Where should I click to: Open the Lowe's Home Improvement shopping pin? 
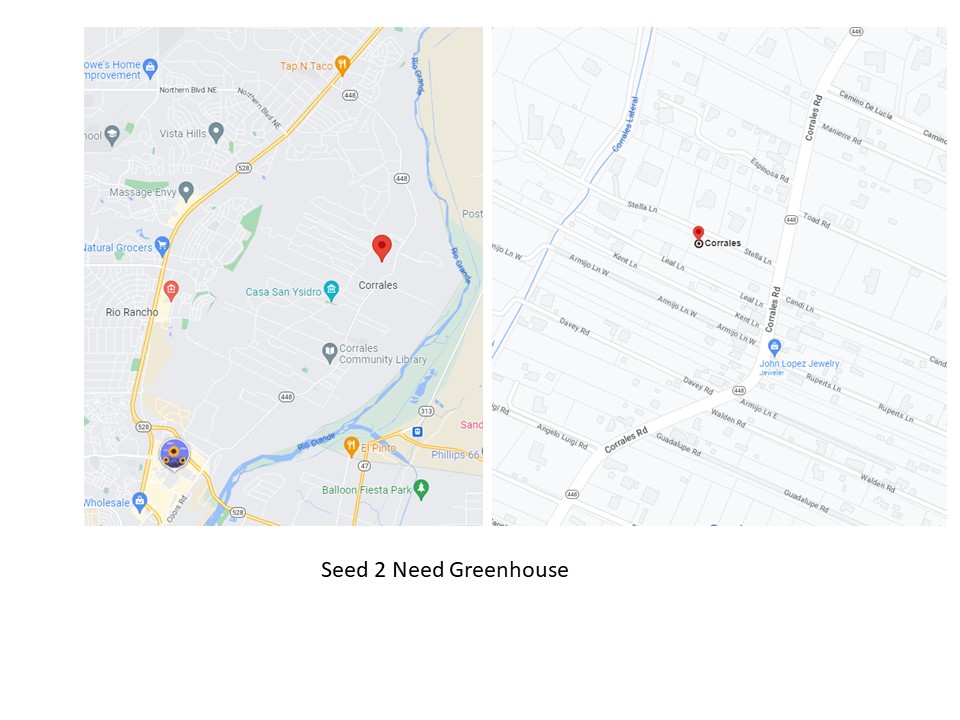pyautogui.click(x=151, y=69)
